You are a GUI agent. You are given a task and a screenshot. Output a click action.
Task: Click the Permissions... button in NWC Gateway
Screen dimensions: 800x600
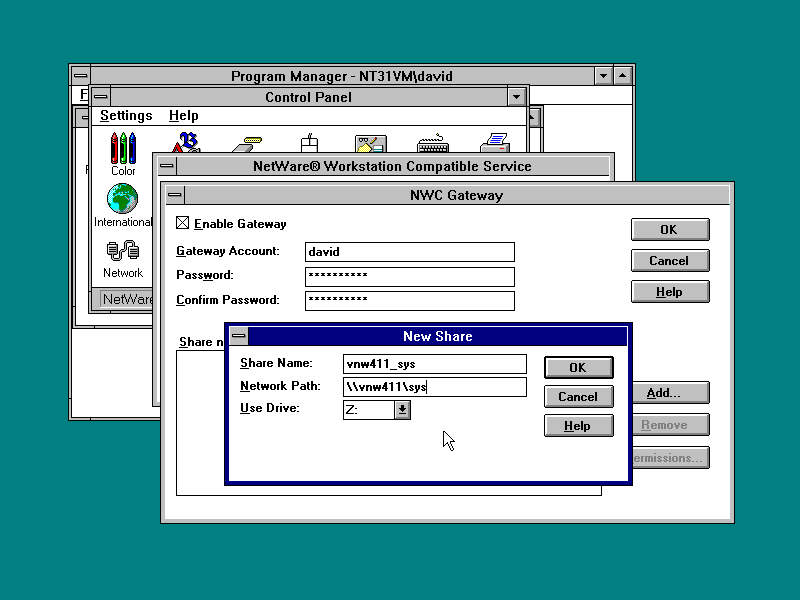point(670,458)
